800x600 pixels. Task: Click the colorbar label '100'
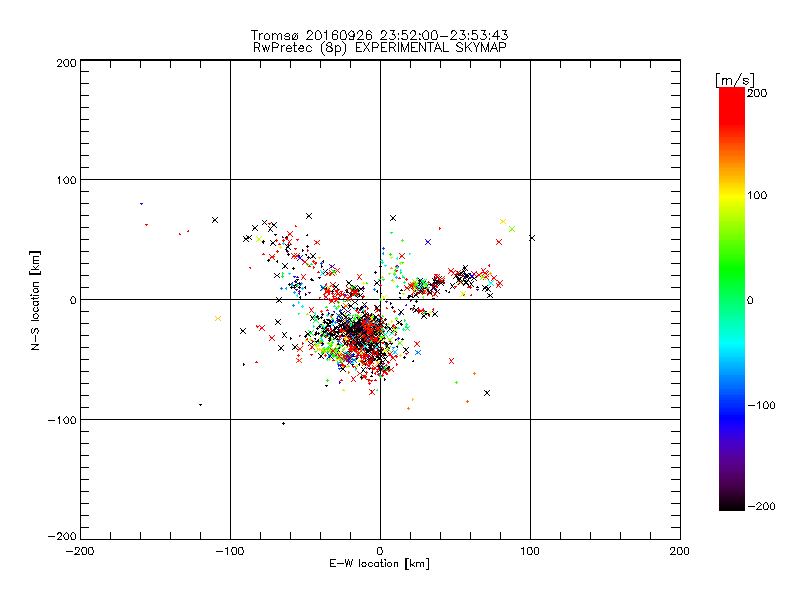click(757, 195)
